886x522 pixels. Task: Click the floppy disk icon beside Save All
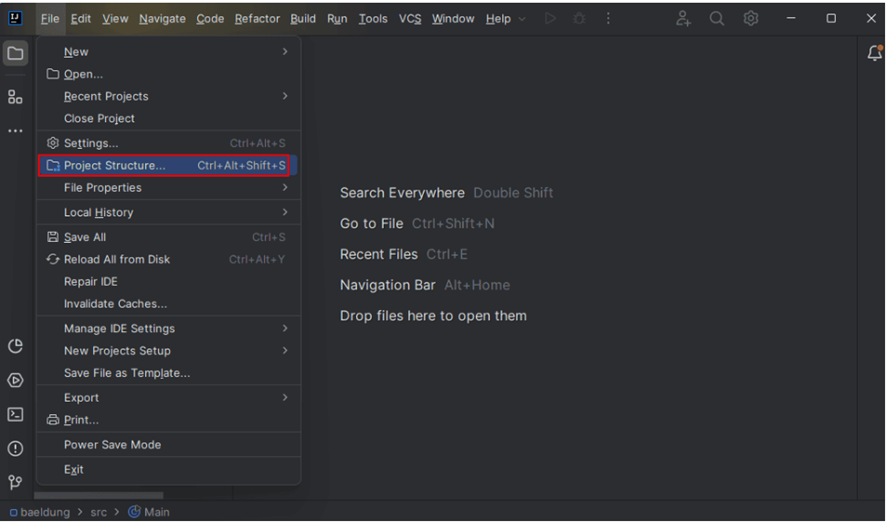click(x=53, y=237)
